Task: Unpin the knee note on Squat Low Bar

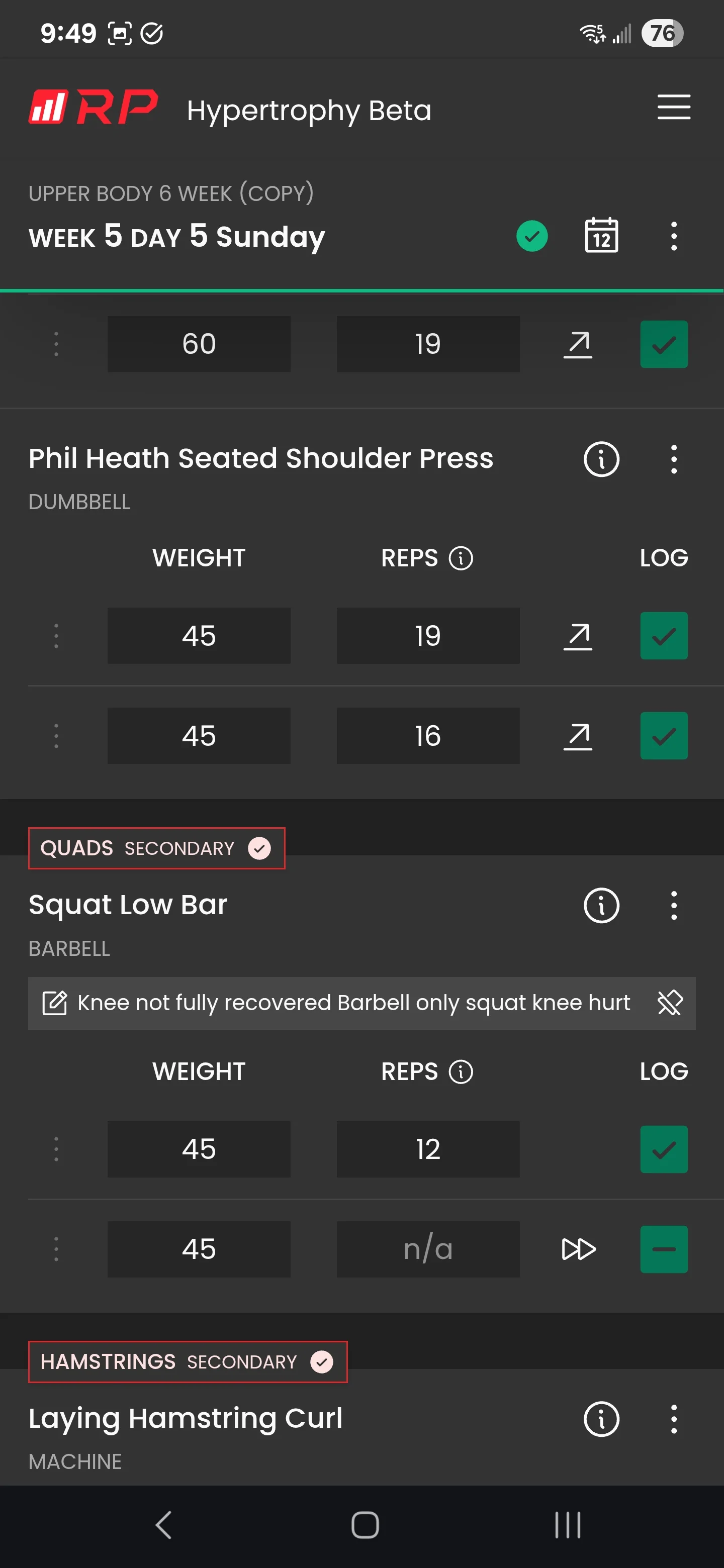Action: [x=669, y=1003]
